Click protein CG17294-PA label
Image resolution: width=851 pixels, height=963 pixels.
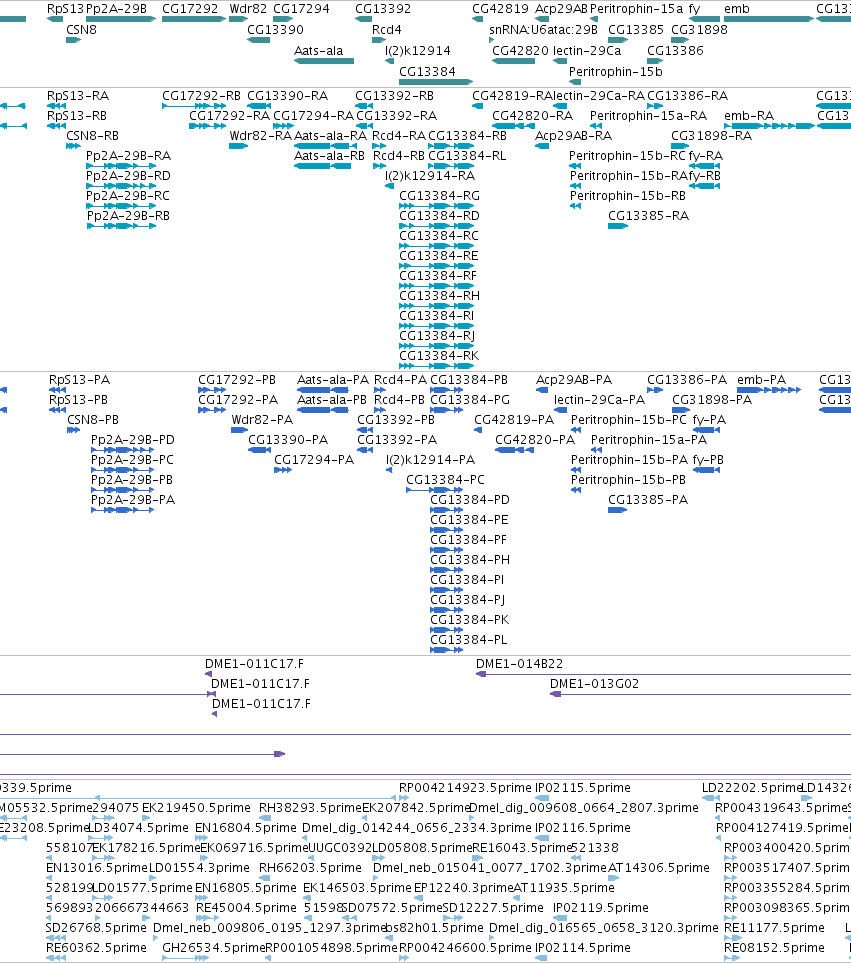314,459
